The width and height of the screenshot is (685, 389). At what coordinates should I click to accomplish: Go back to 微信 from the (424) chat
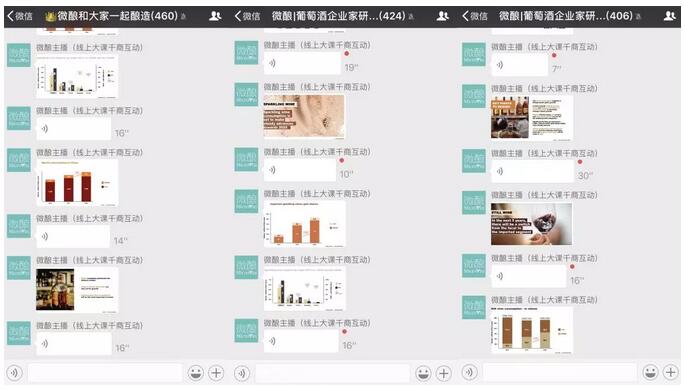(247, 17)
